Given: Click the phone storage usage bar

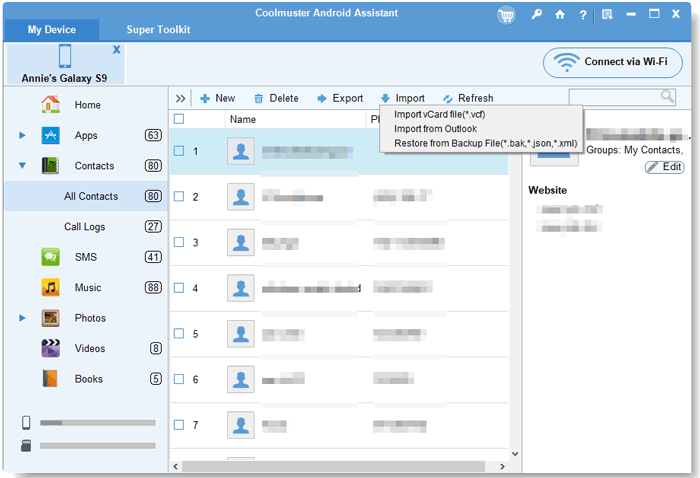Looking at the screenshot, I should pos(98,423).
